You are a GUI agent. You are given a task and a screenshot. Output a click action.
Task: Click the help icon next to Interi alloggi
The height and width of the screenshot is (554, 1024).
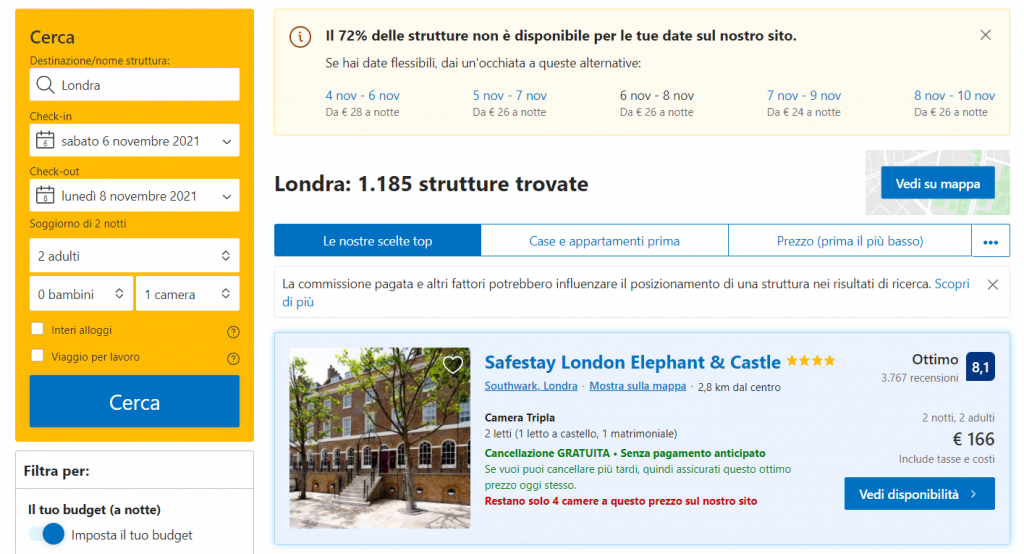coord(233,331)
